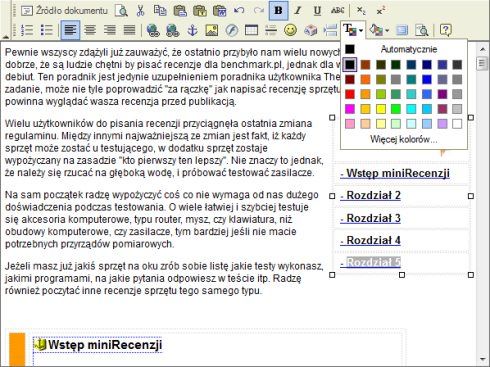Toggle Align left
The height and width of the screenshot is (367, 490).
pos(70,30)
